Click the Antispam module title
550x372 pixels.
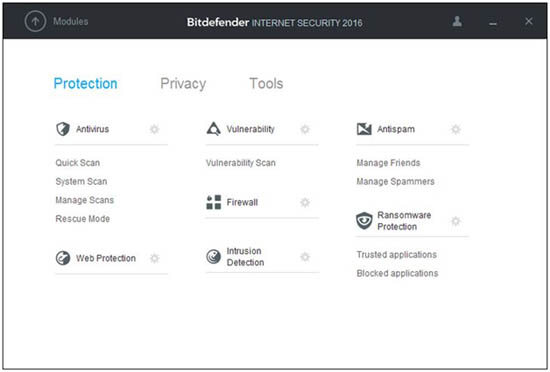click(396, 129)
